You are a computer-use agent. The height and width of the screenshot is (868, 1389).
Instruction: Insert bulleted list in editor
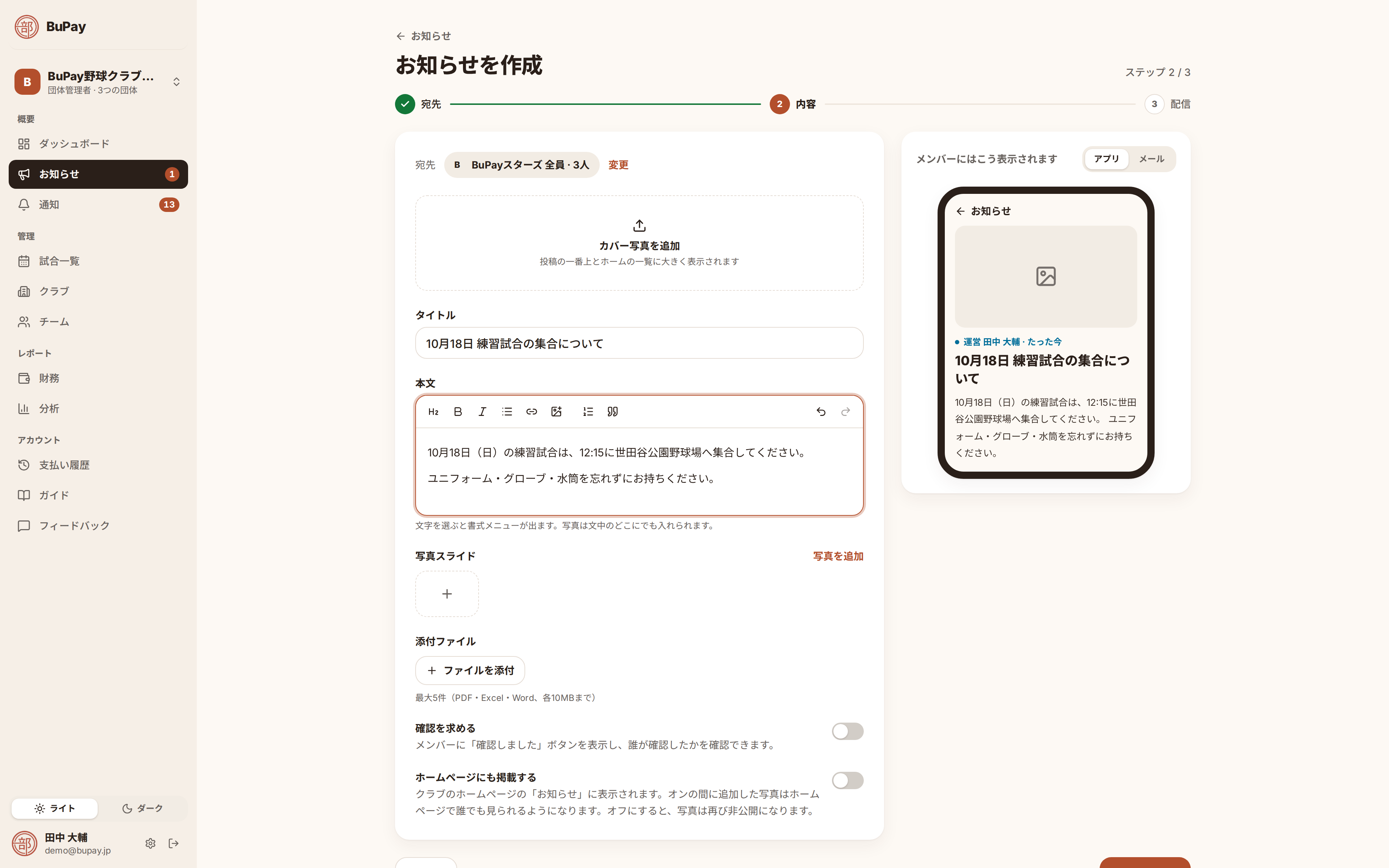507,412
